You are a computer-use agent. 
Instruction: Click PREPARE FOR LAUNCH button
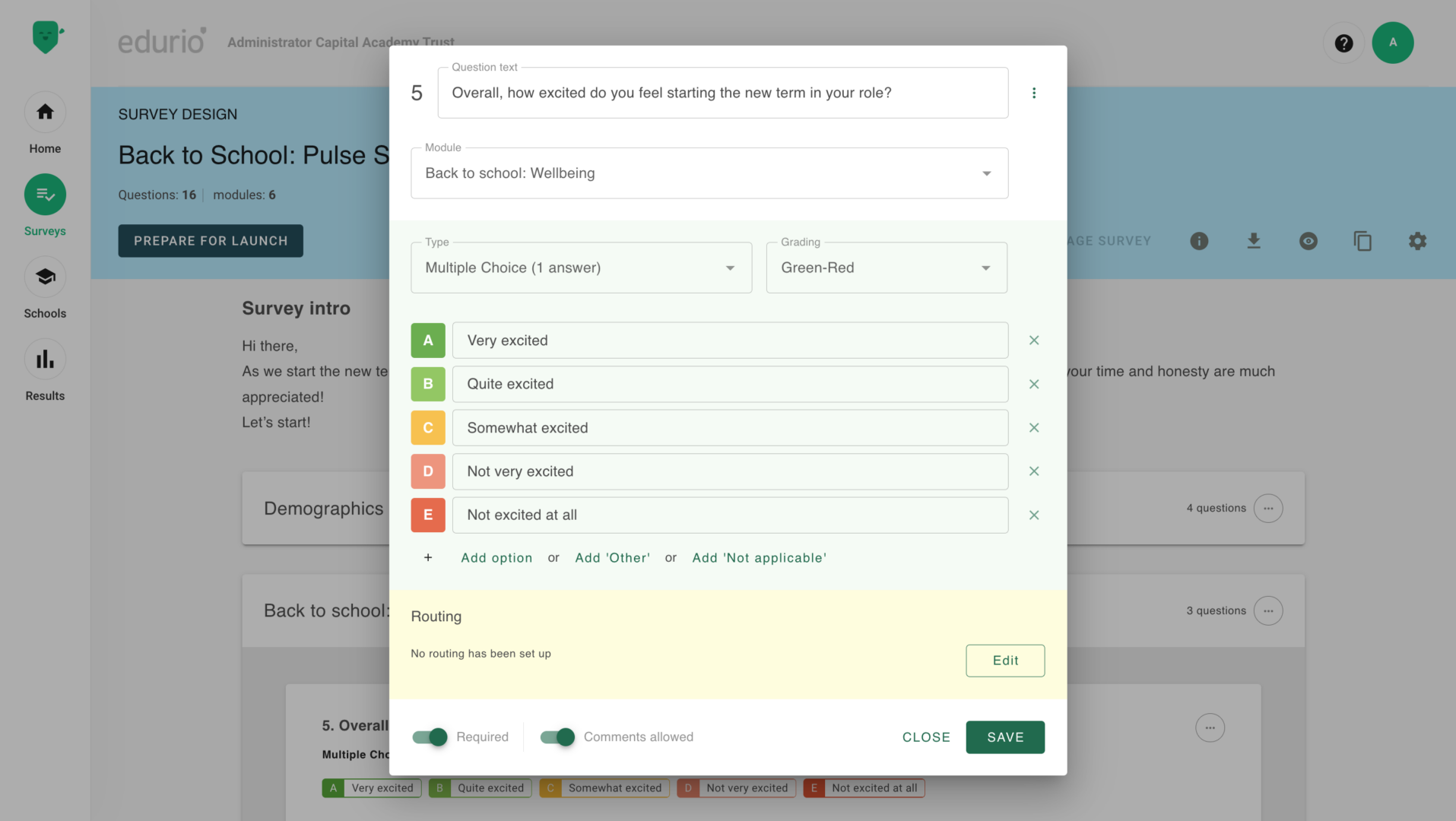pyautogui.click(x=211, y=241)
